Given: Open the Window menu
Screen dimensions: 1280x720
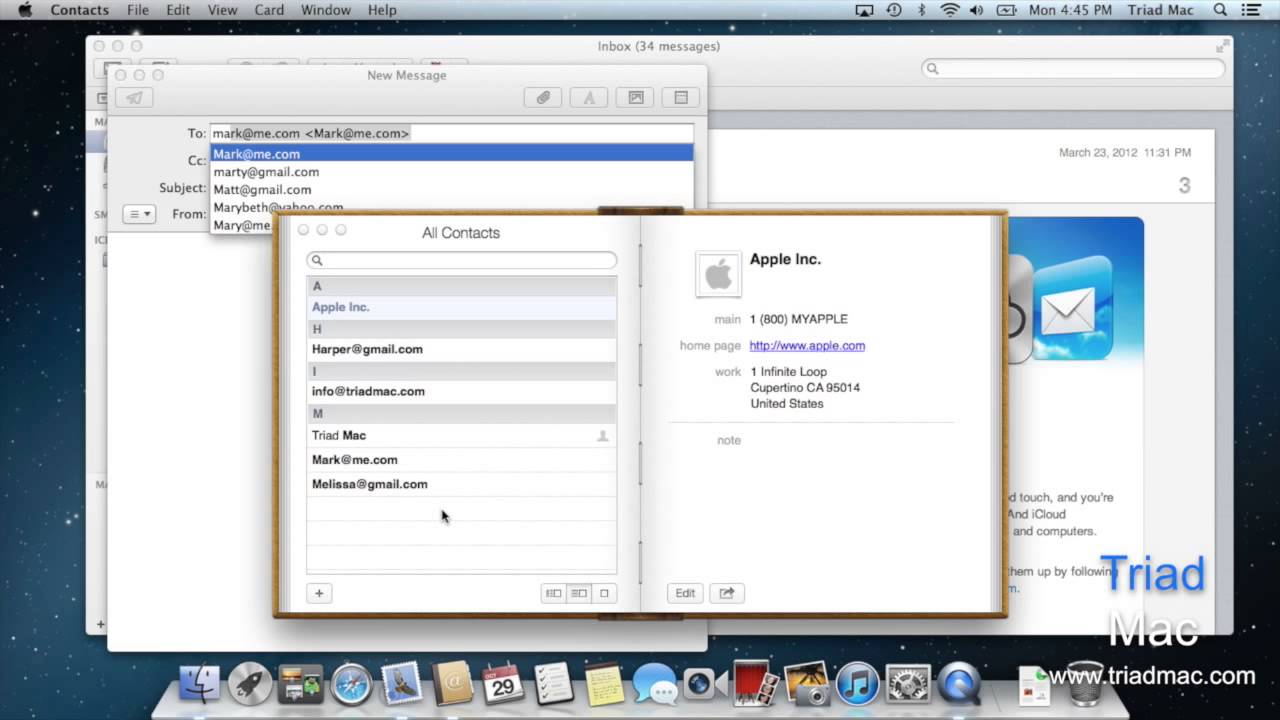Looking at the screenshot, I should pos(326,10).
